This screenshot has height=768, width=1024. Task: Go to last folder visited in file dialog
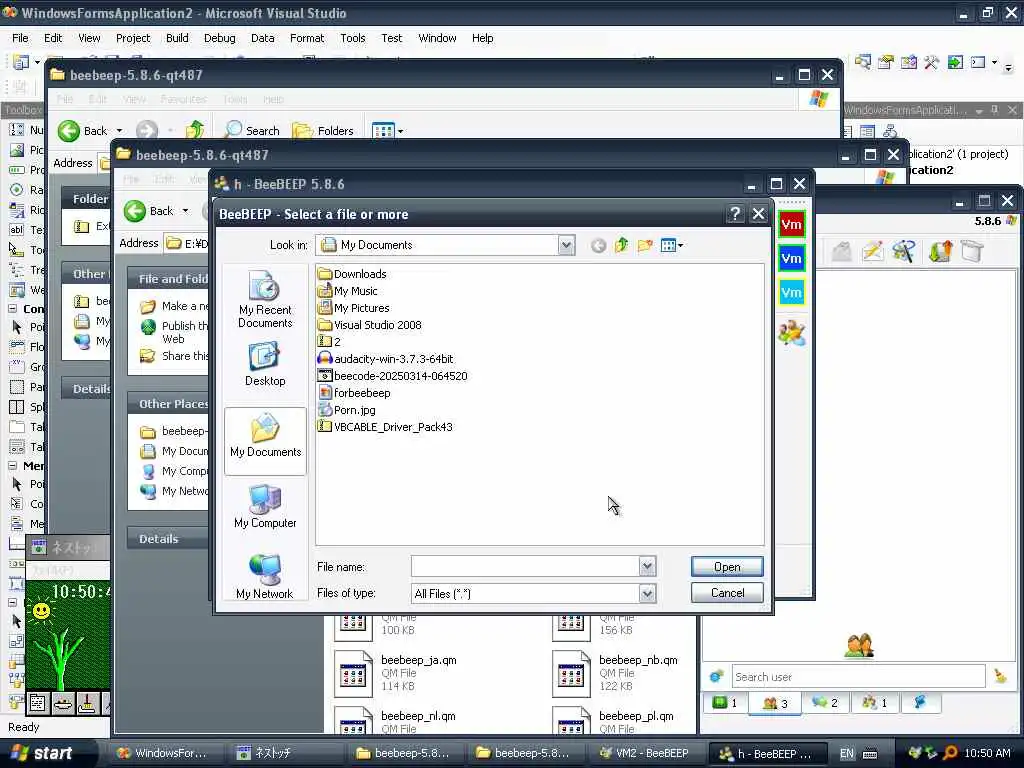tap(598, 246)
